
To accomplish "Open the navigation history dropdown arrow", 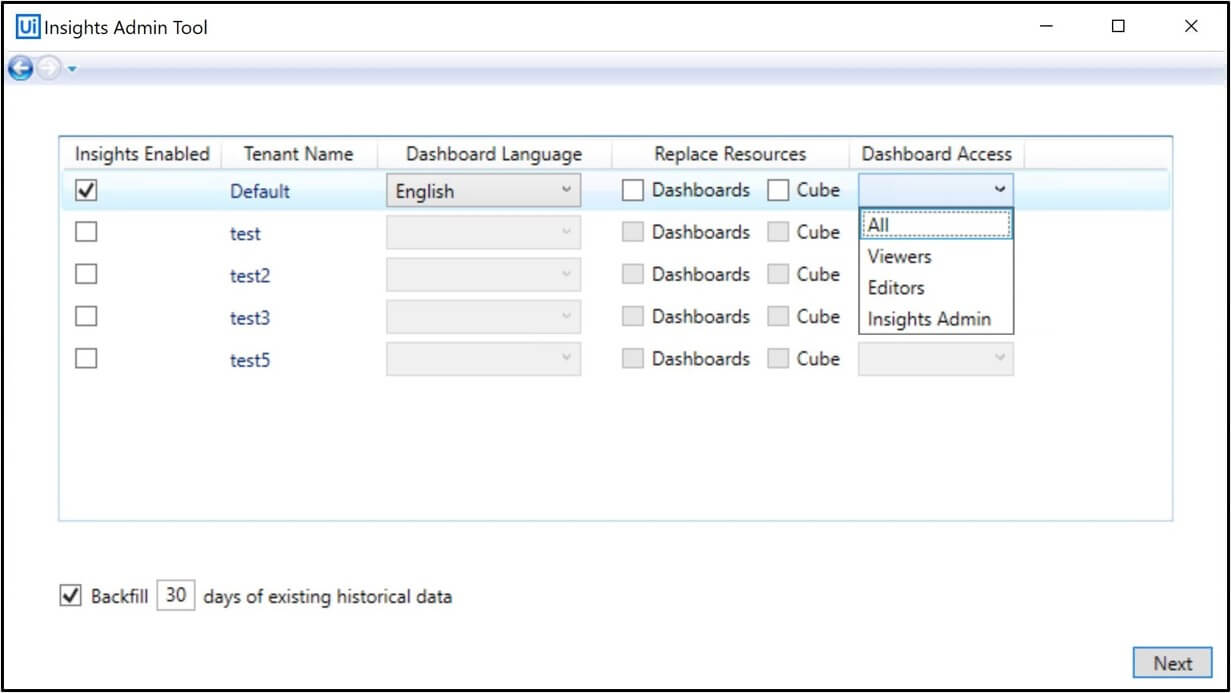I will 72,70.
